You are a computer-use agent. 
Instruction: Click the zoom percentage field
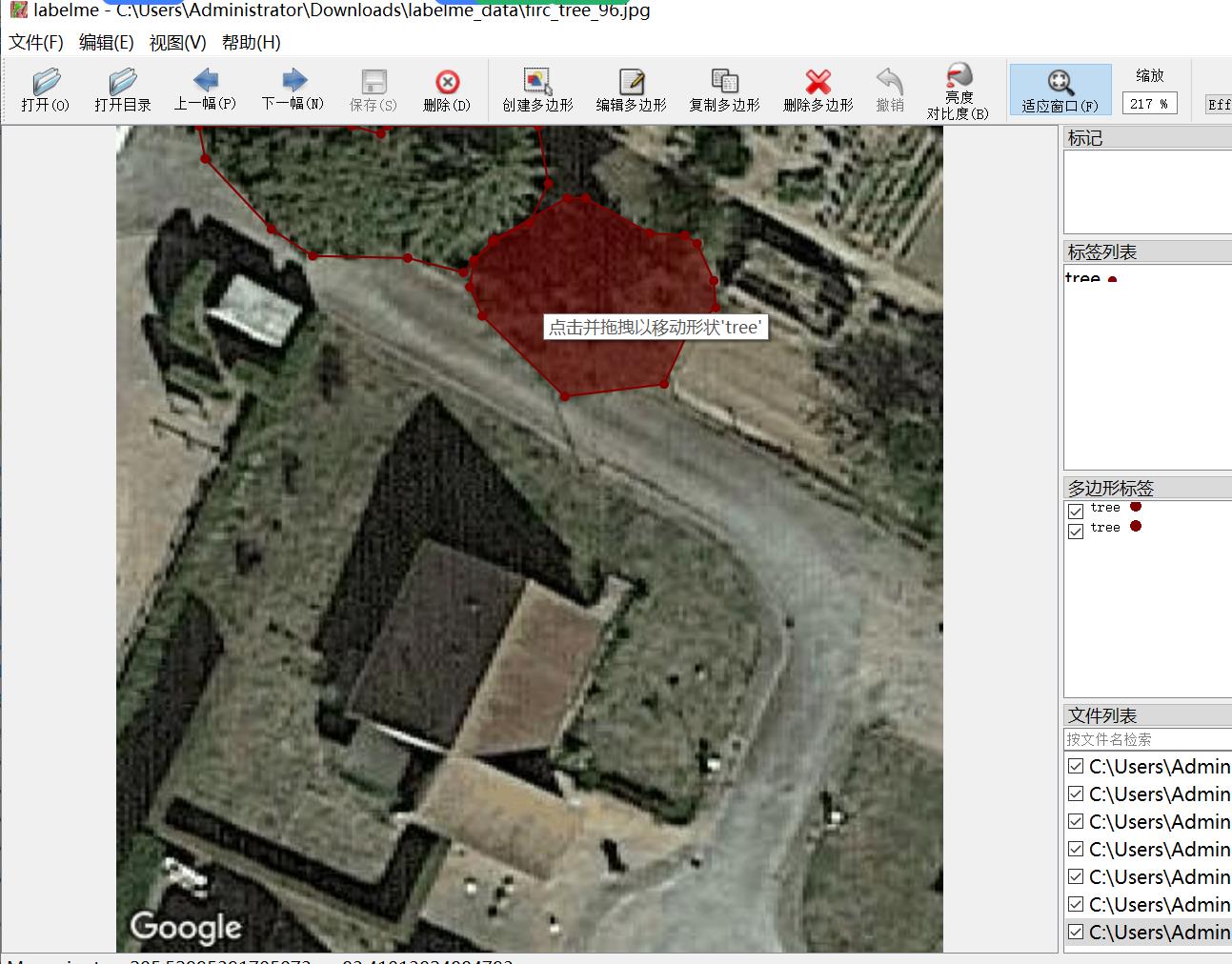pyautogui.click(x=1149, y=103)
